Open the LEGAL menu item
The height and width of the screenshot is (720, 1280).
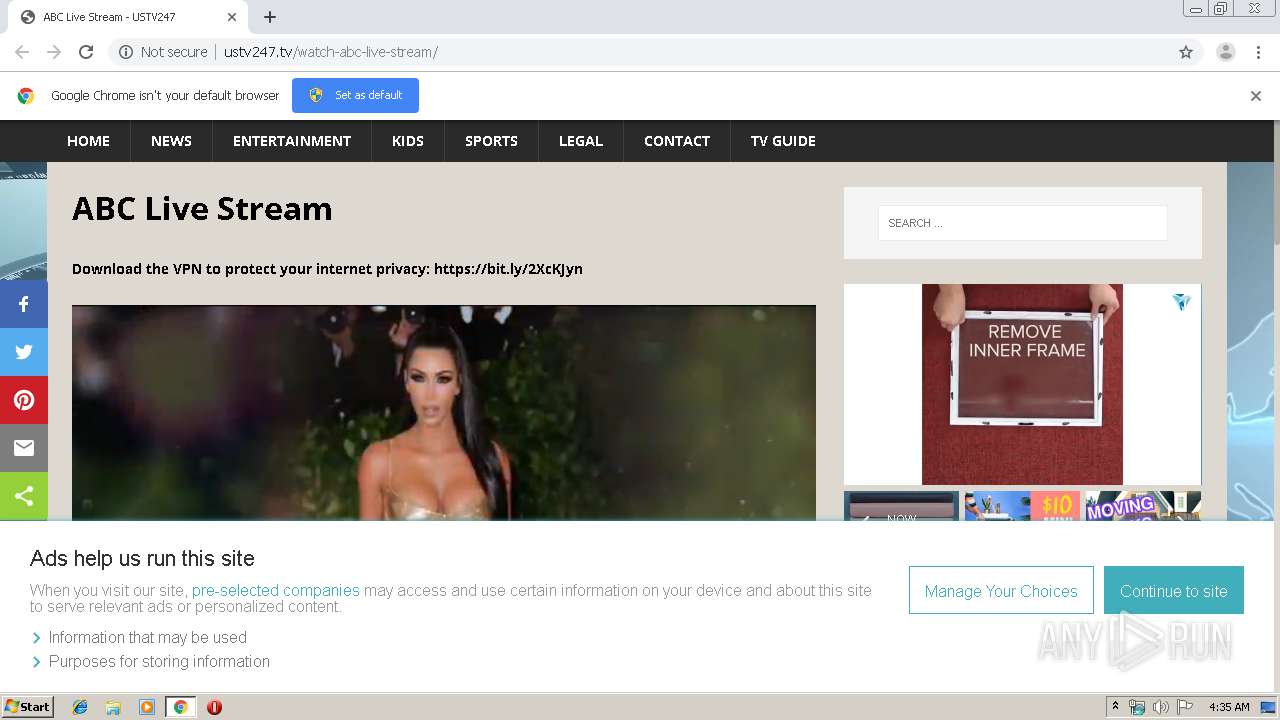click(581, 141)
